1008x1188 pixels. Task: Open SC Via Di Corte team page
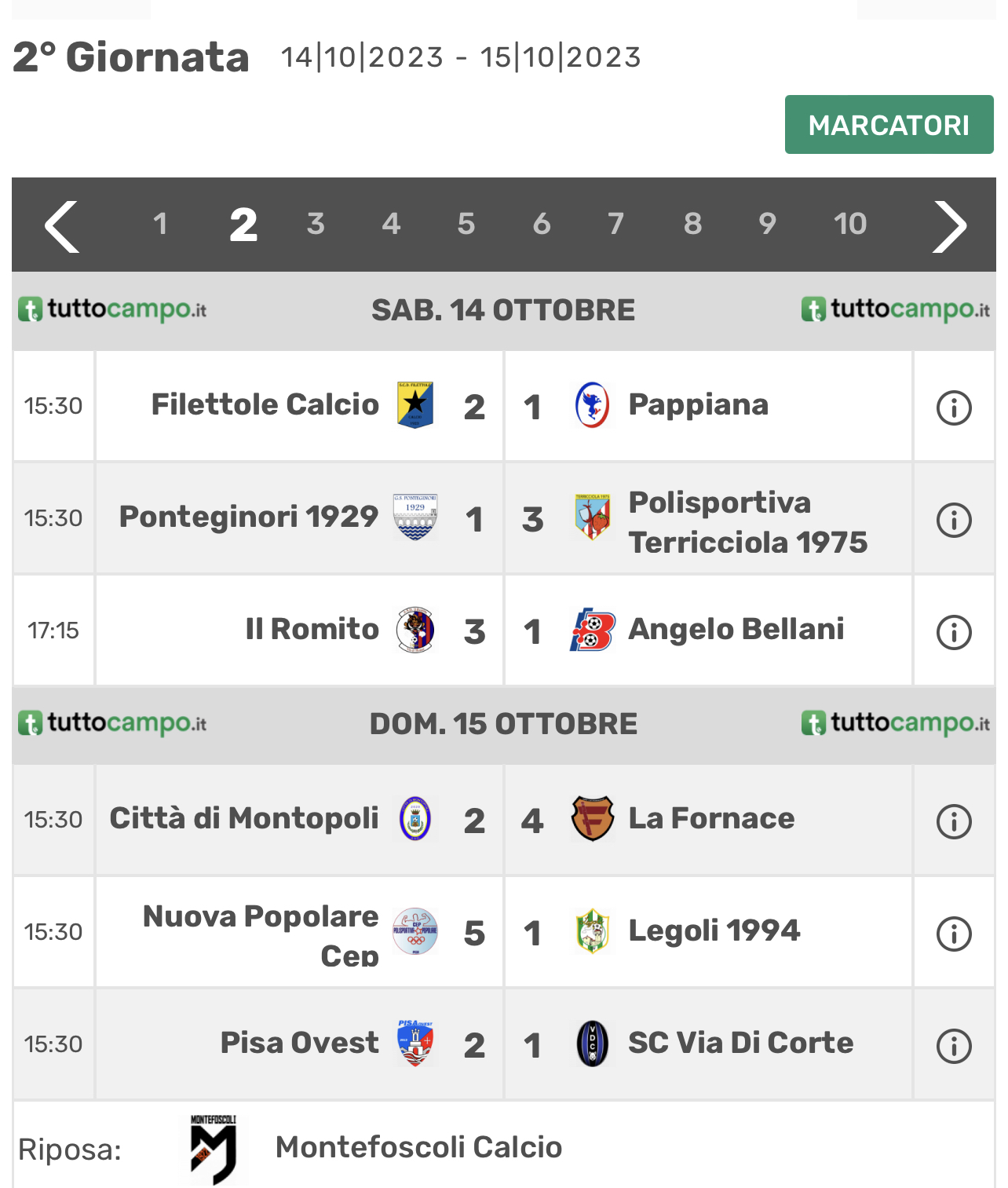tap(740, 1043)
